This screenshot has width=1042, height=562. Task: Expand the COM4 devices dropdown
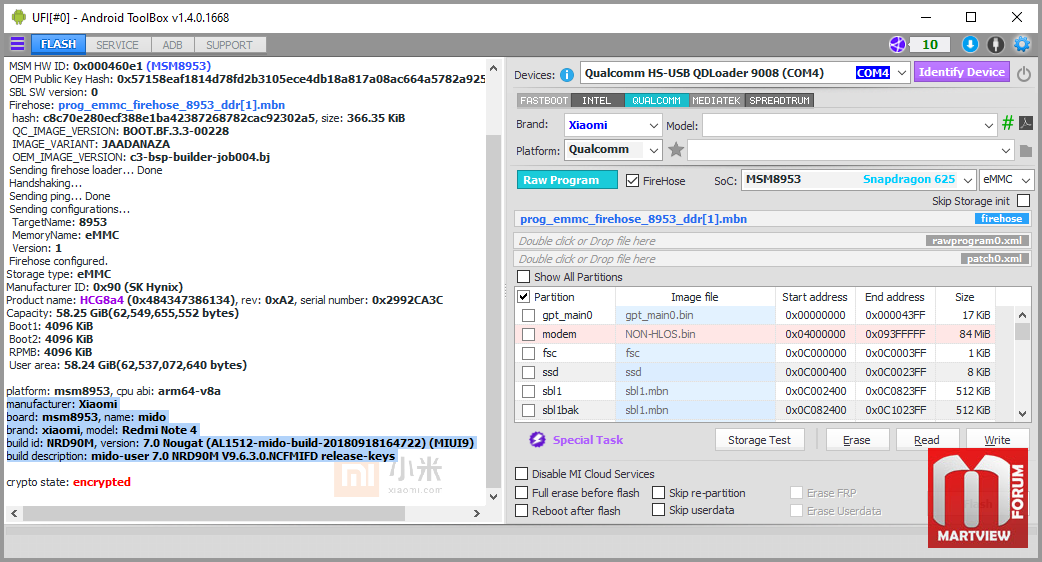tap(902, 73)
